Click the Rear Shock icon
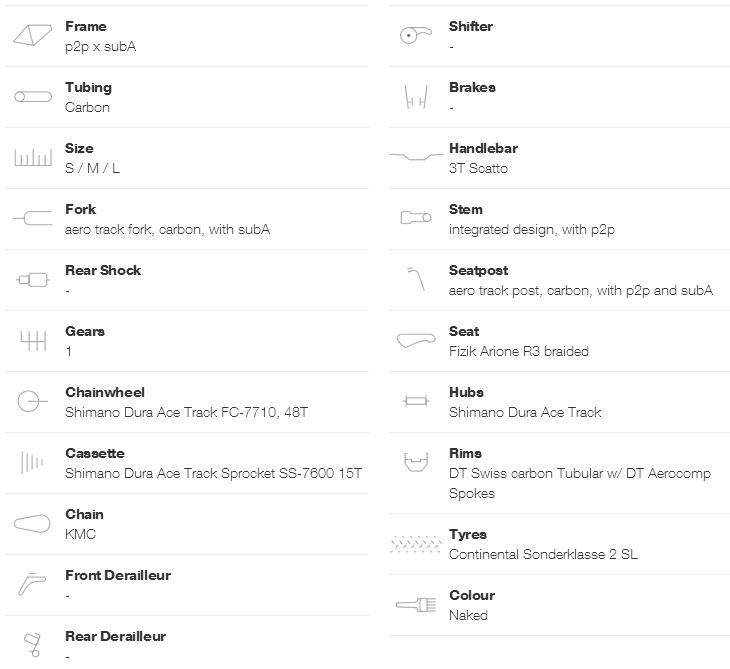The image size is (730, 669). coord(32,280)
